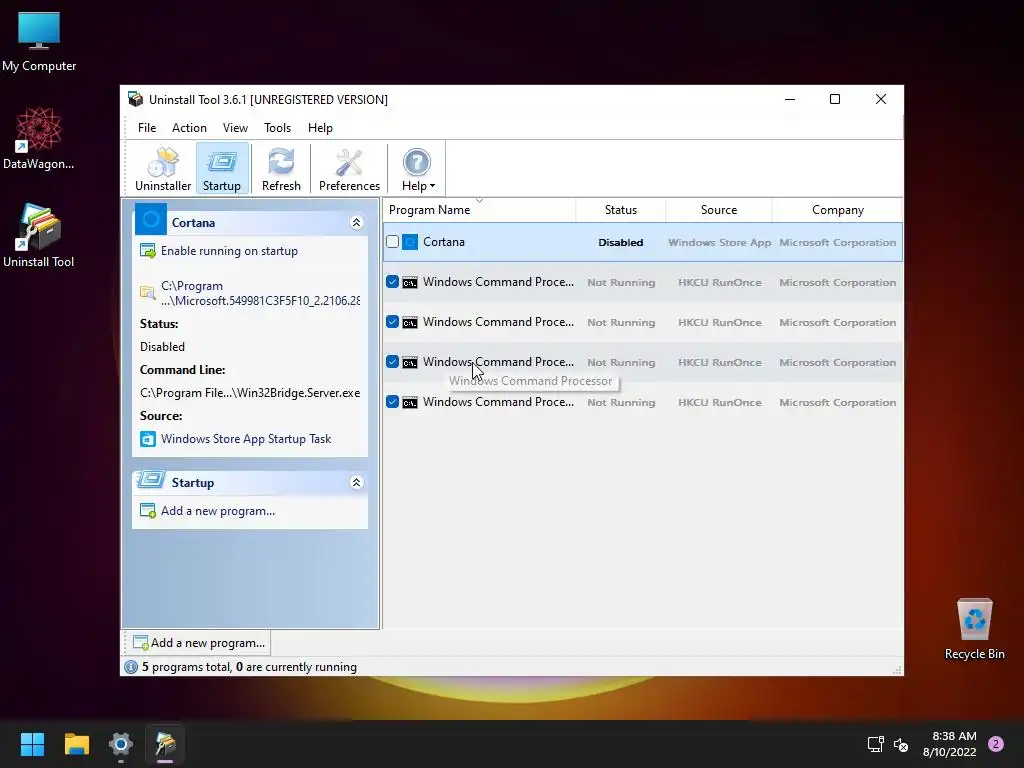Viewport: 1024px width, 768px height.
Task: Click Windows Store App Startup Task link
Action: pyautogui.click(x=246, y=439)
